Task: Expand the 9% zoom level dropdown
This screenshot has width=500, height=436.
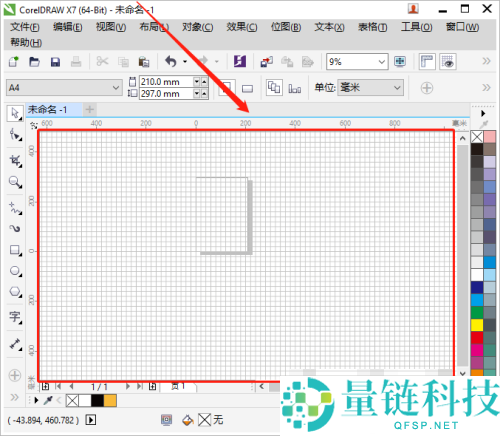Action: pyautogui.click(x=381, y=62)
